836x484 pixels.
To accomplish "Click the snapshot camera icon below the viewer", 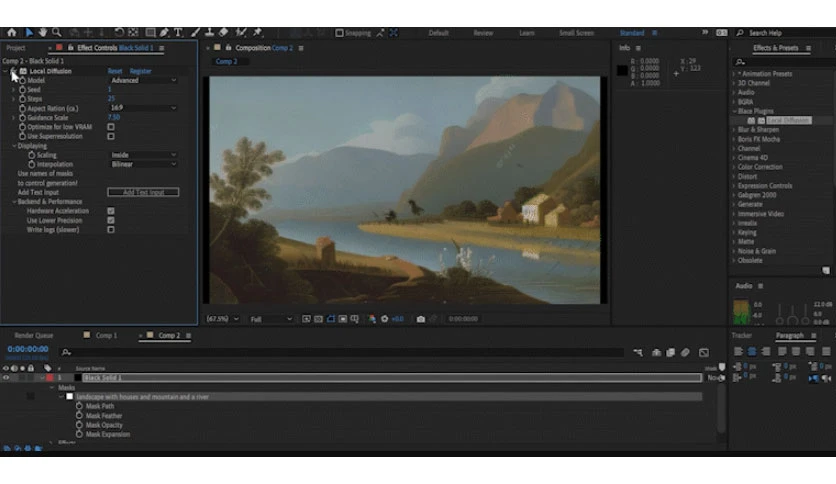I will pos(421,319).
